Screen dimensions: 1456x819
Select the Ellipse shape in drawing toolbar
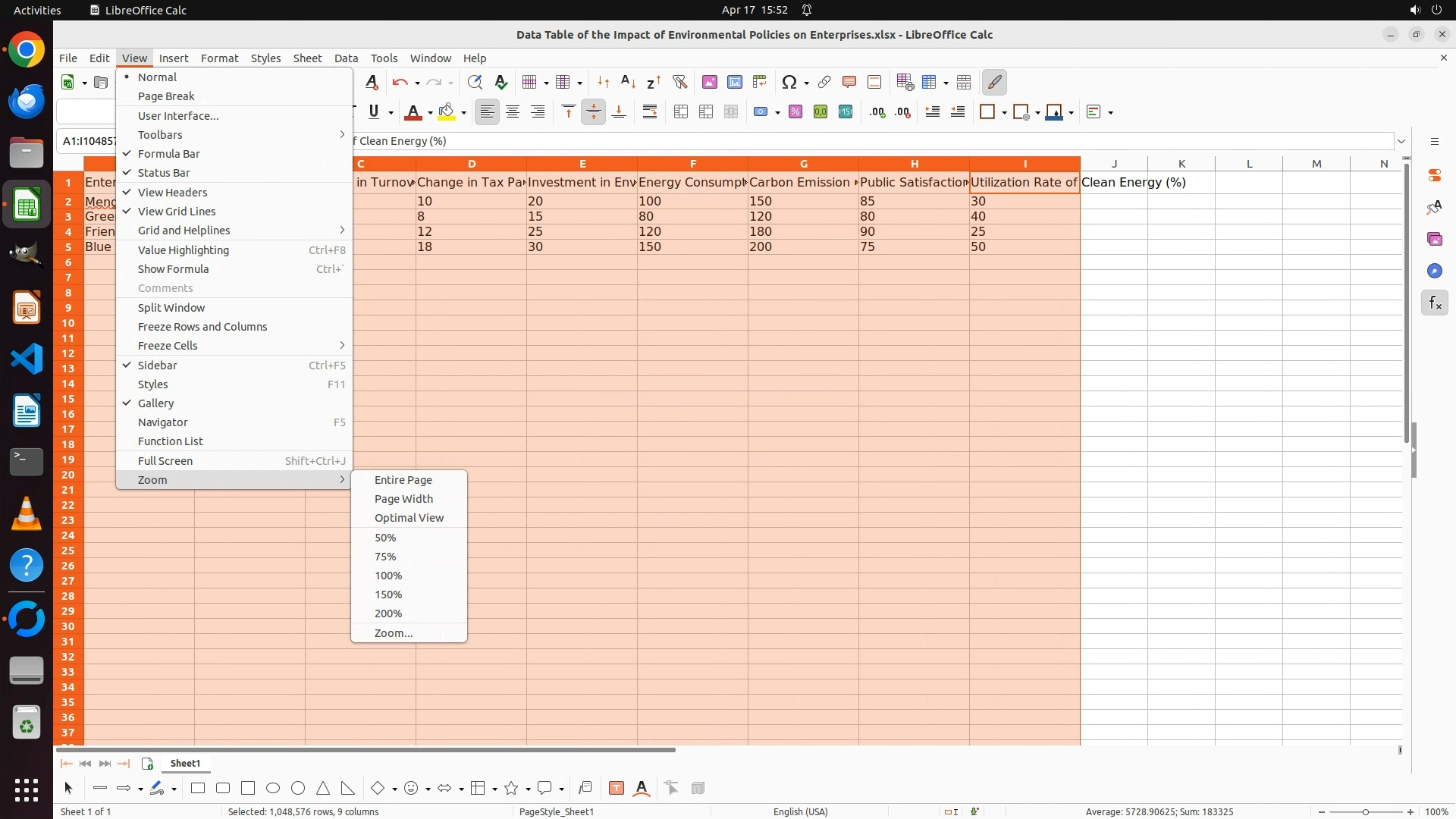273,789
